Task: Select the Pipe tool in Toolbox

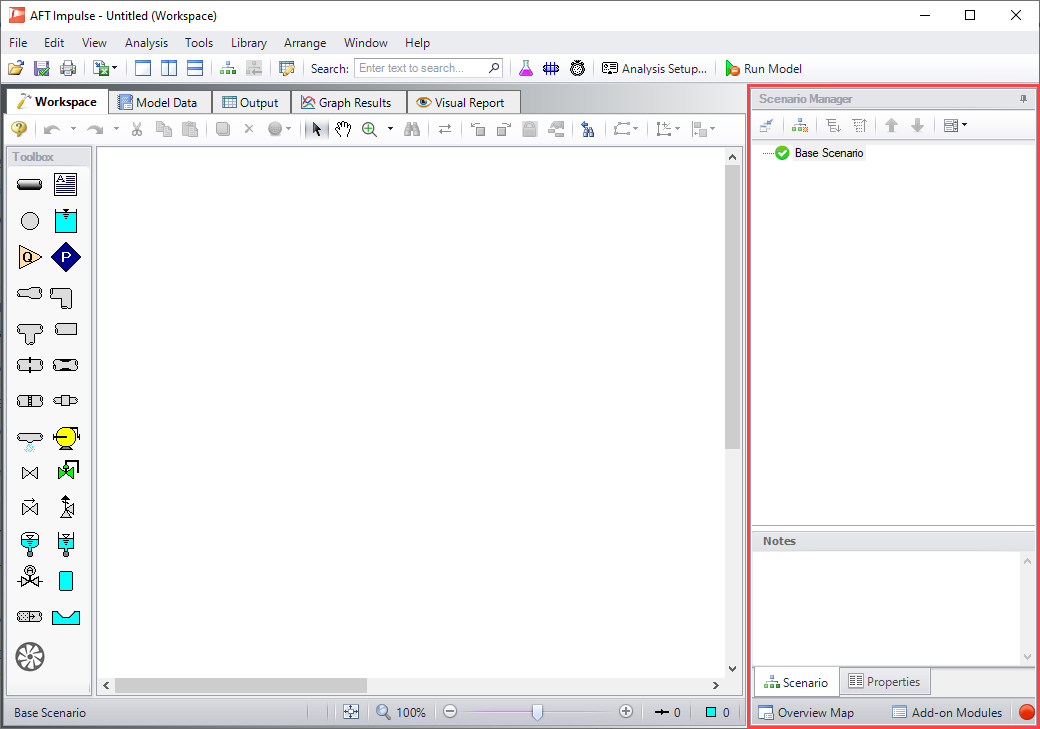Action: point(30,185)
